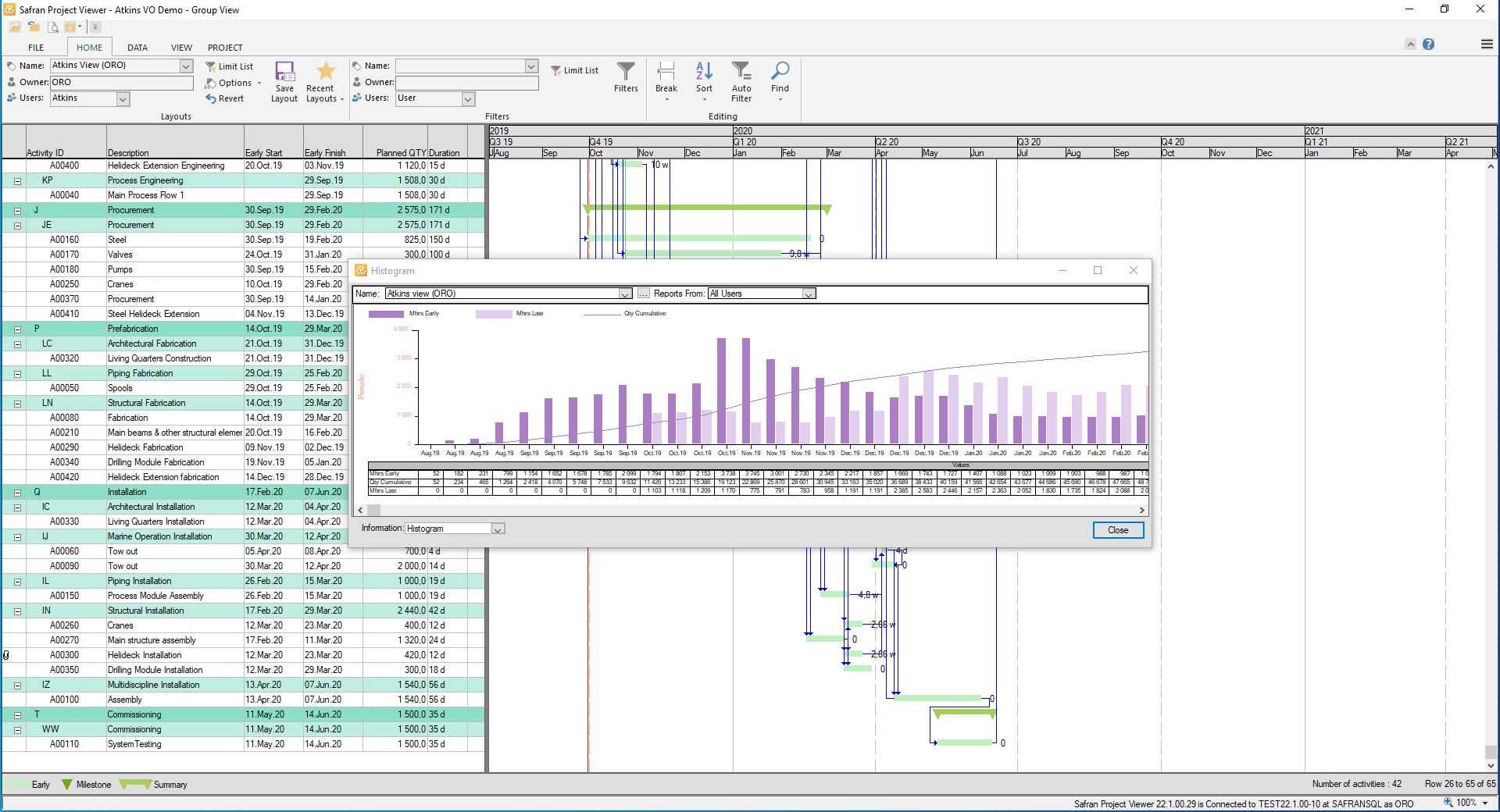Collapse the IN Structural Installation group
The height and width of the screenshot is (812, 1500).
17,611
